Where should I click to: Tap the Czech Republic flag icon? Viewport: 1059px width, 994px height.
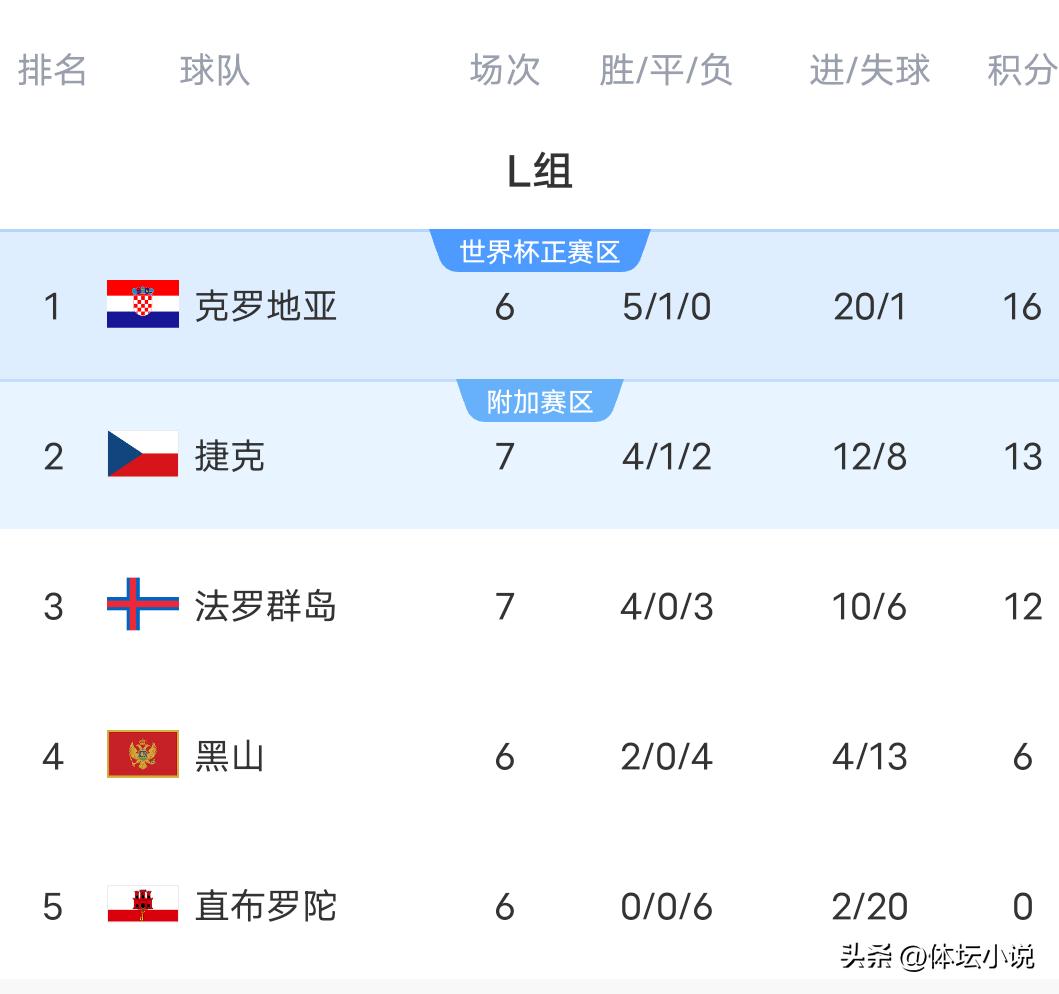(x=143, y=454)
